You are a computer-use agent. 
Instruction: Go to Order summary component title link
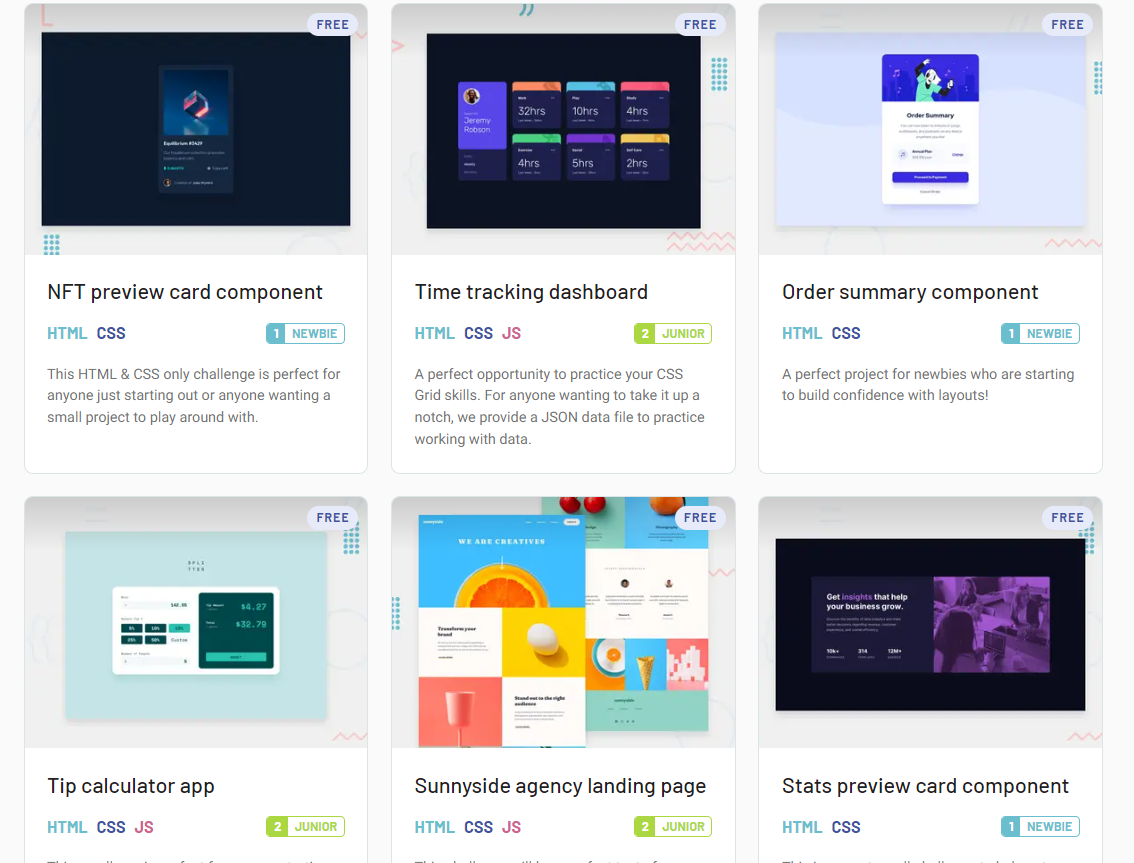point(910,292)
